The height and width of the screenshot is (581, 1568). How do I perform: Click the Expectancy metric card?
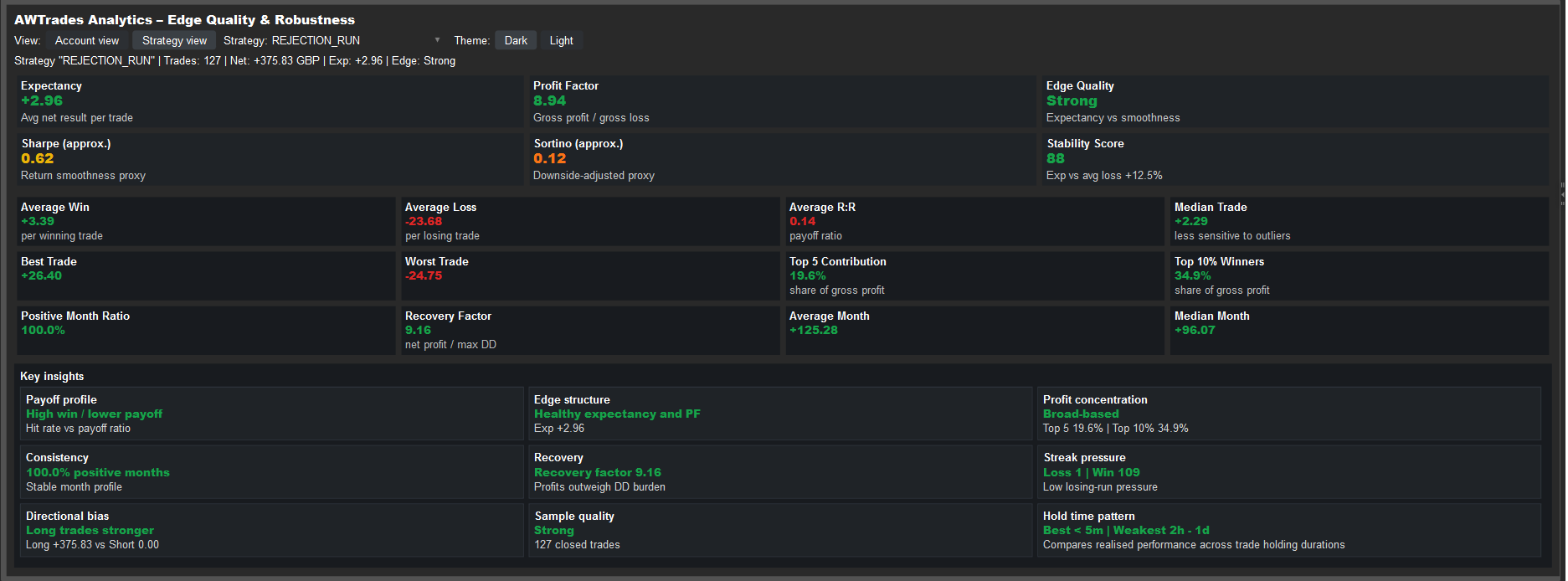[x=270, y=101]
